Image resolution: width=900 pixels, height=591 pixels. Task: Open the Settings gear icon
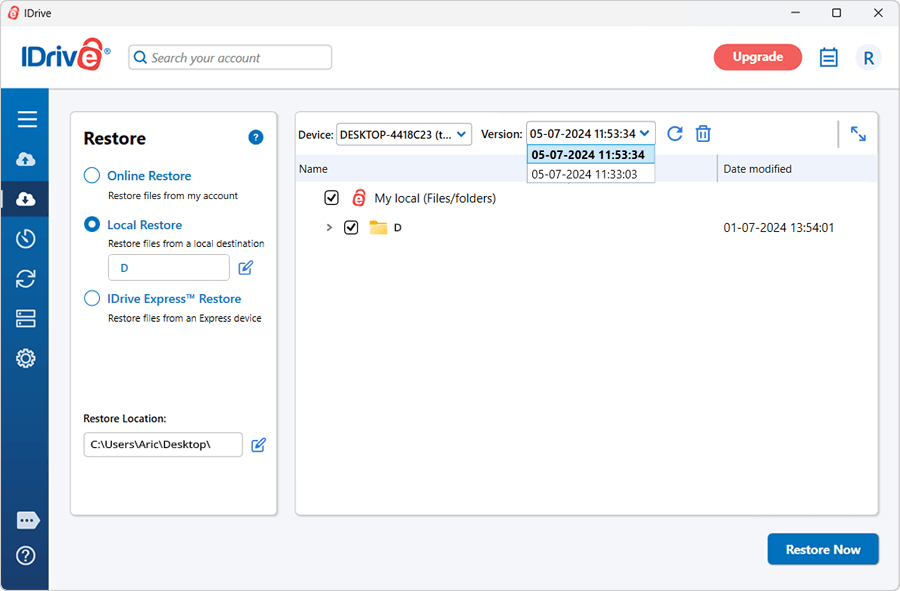25,359
